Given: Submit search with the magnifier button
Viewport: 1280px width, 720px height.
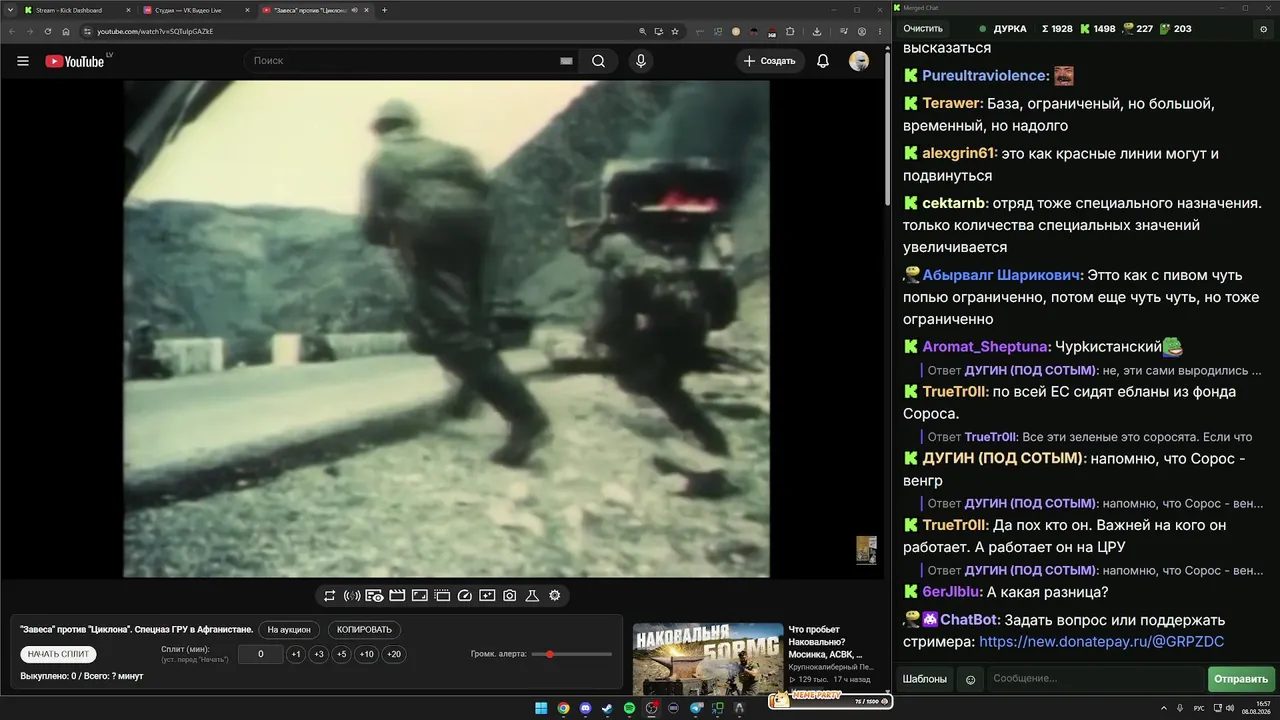Looking at the screenshot, I should (598, 61).
